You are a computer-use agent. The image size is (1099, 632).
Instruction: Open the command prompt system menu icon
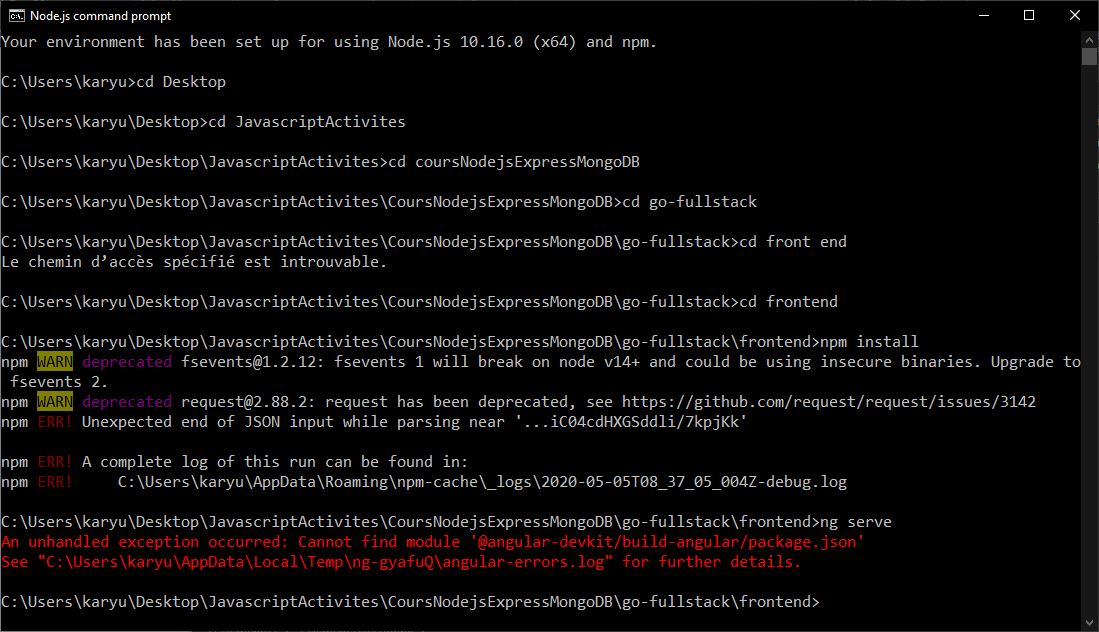(16, 15)
